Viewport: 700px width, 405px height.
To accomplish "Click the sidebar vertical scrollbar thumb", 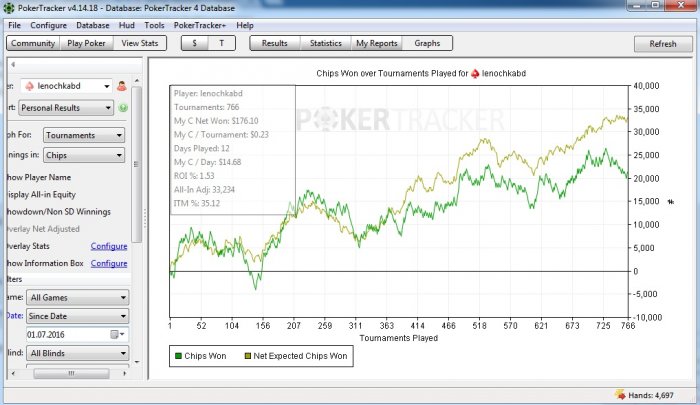I will (x=137, y=164).
